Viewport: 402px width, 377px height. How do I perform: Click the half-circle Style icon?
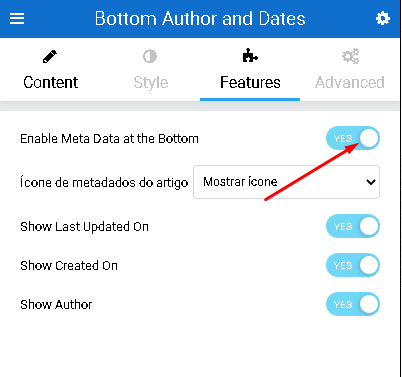tap(150, 56)
